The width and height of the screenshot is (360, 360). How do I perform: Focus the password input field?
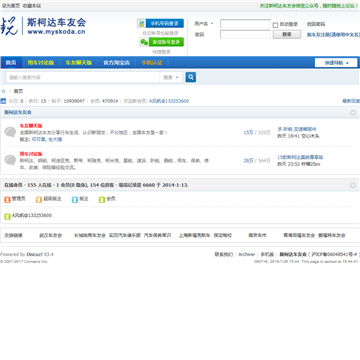point(245,34)
